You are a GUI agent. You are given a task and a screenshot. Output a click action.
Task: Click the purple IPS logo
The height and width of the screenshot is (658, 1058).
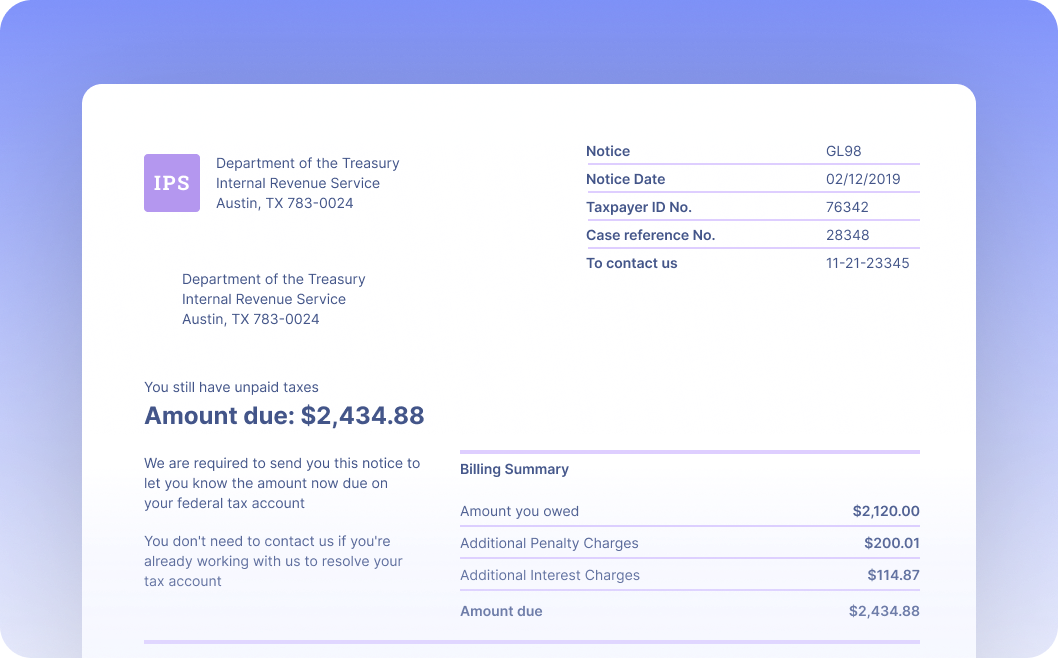point(171,183)
